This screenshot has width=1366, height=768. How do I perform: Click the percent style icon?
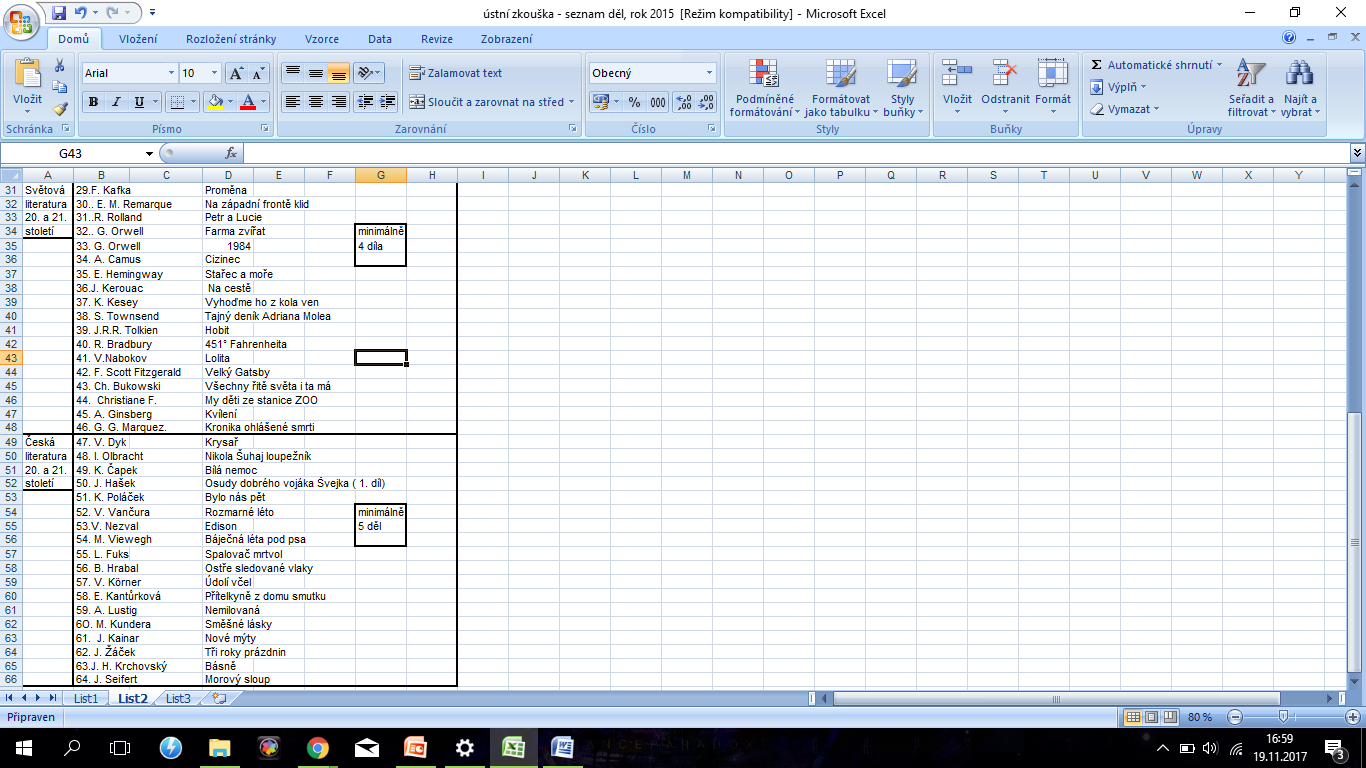pos(634,102)
